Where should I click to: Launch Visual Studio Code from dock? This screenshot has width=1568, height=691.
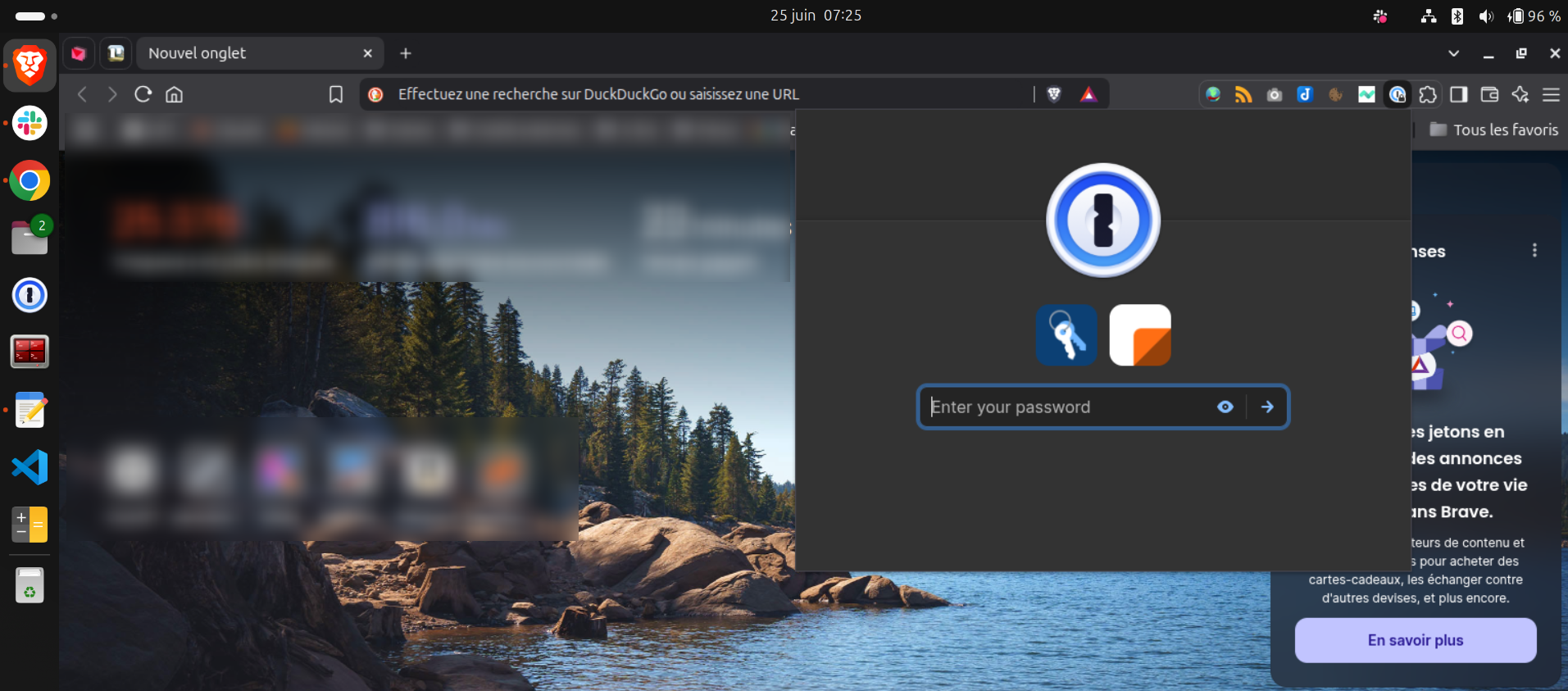pyautogui.click(x=30, y=467)
